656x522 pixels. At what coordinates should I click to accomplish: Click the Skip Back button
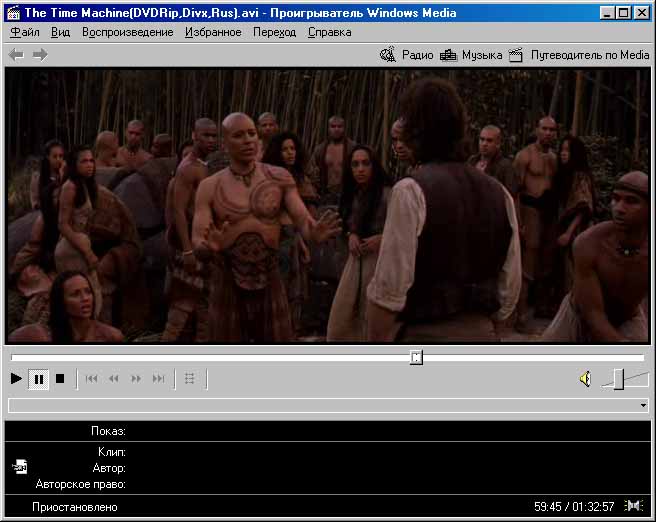click(x=92, y=379)
